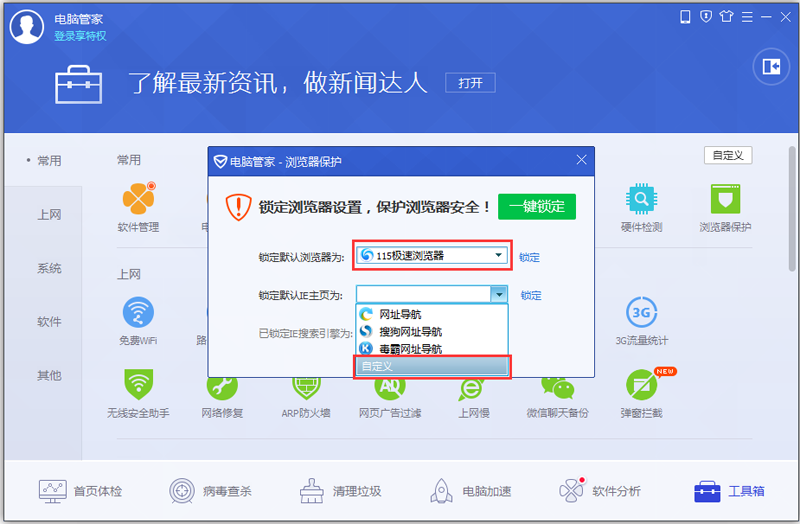Click the user avatar icon
The image size is (800, 524).
tap(27, 27)
